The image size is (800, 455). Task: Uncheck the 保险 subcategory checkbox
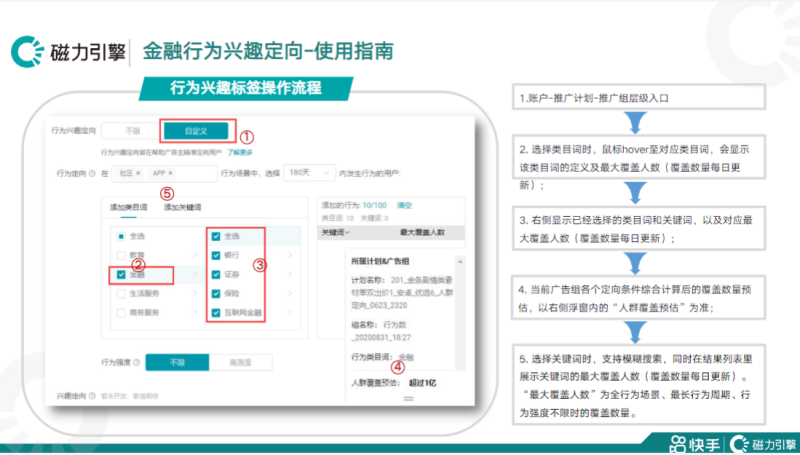pos(216,293)
